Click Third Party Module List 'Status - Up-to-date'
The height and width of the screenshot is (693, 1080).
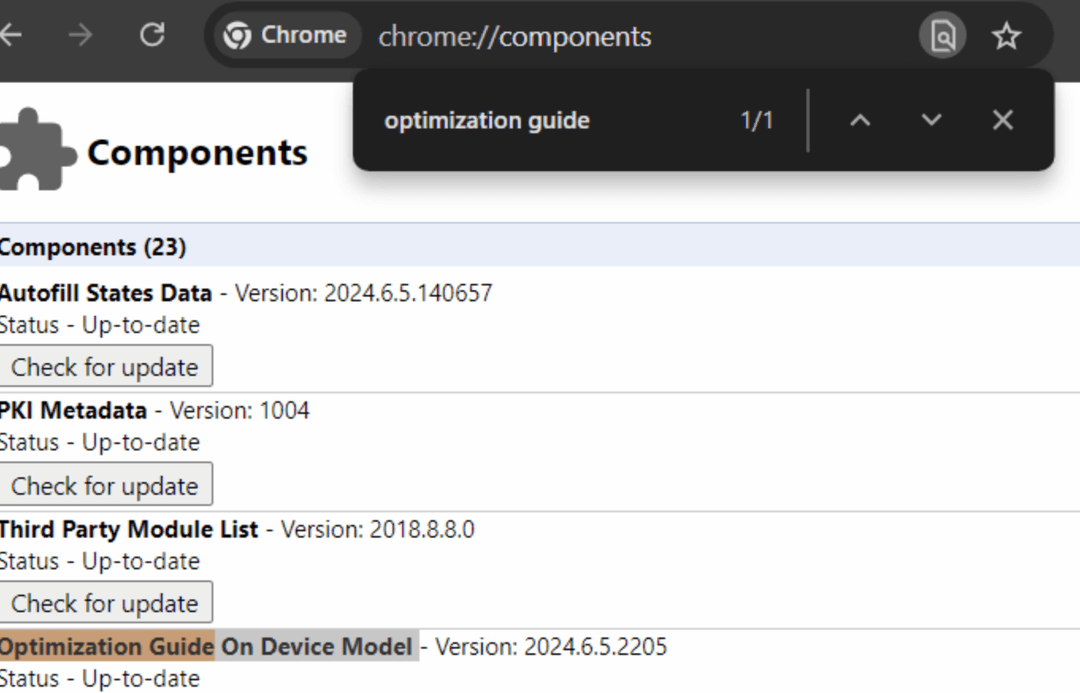click(x=99, y=561)
